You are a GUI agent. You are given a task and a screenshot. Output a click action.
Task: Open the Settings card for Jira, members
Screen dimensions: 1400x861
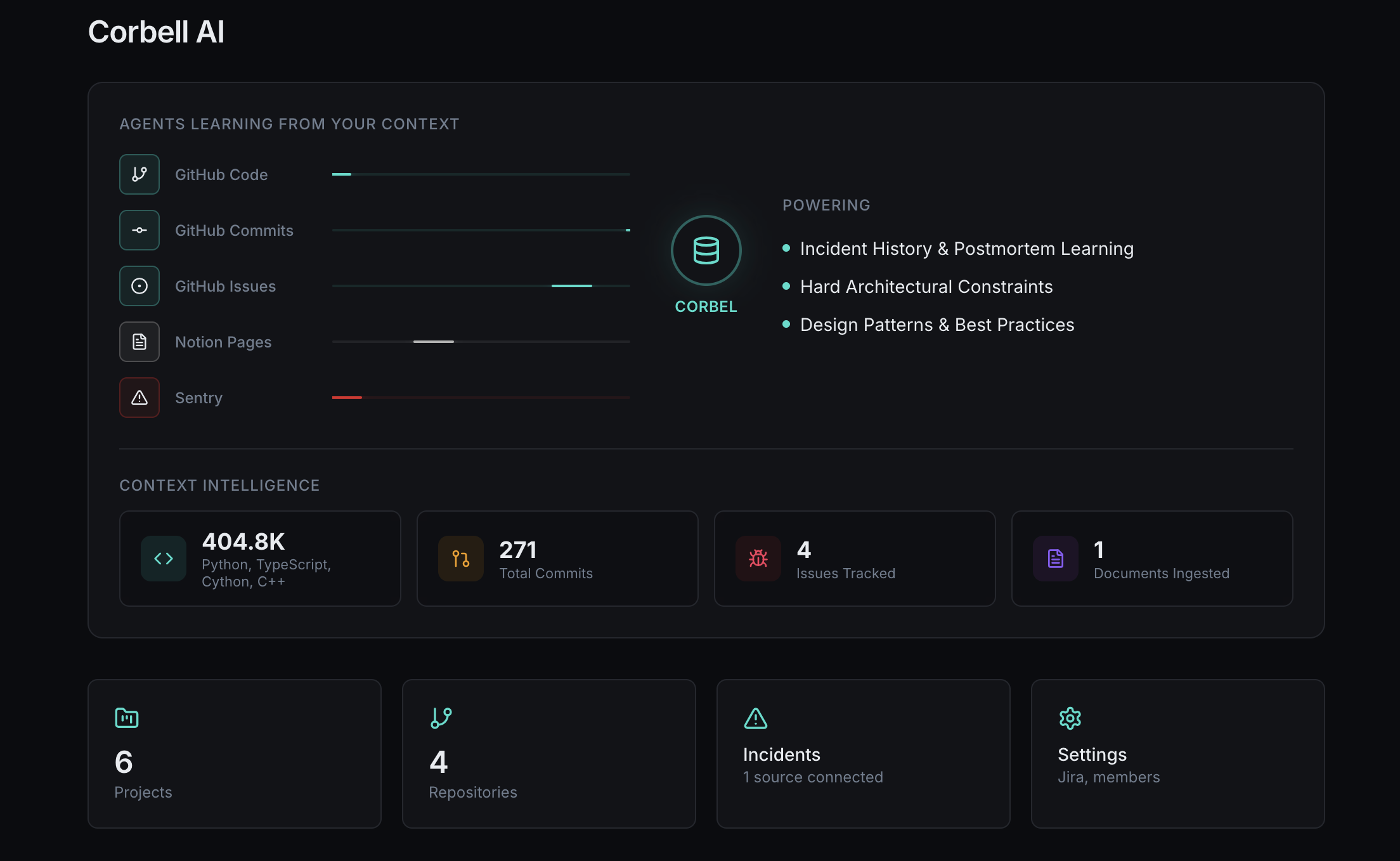(1177, 753)
